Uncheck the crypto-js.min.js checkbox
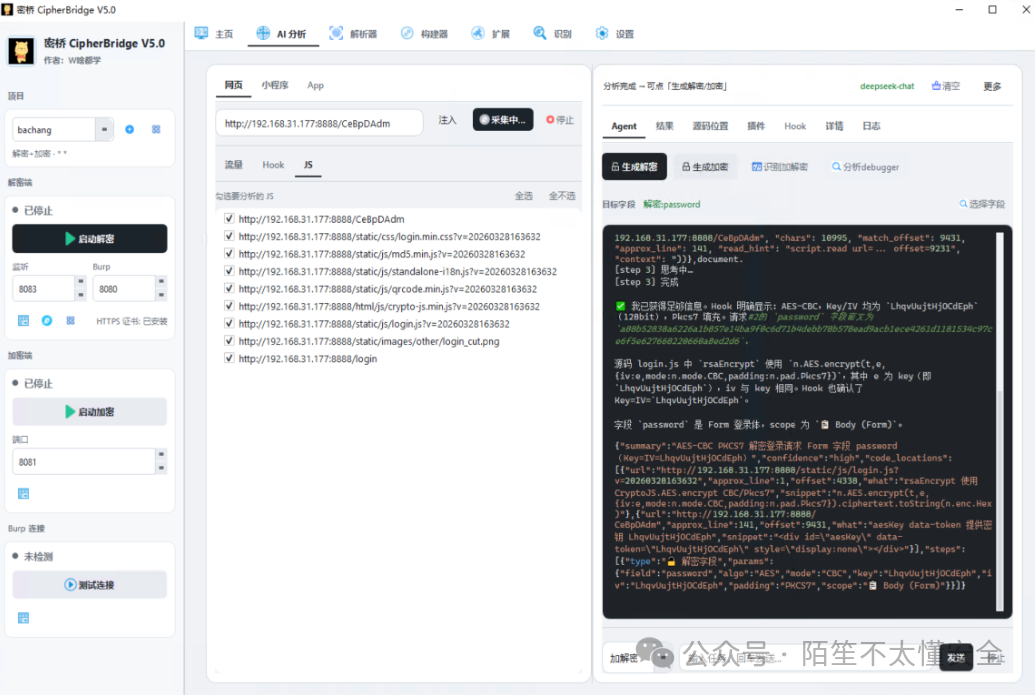The width and height of the screenshot is (1035, 695). click(229, 306)
